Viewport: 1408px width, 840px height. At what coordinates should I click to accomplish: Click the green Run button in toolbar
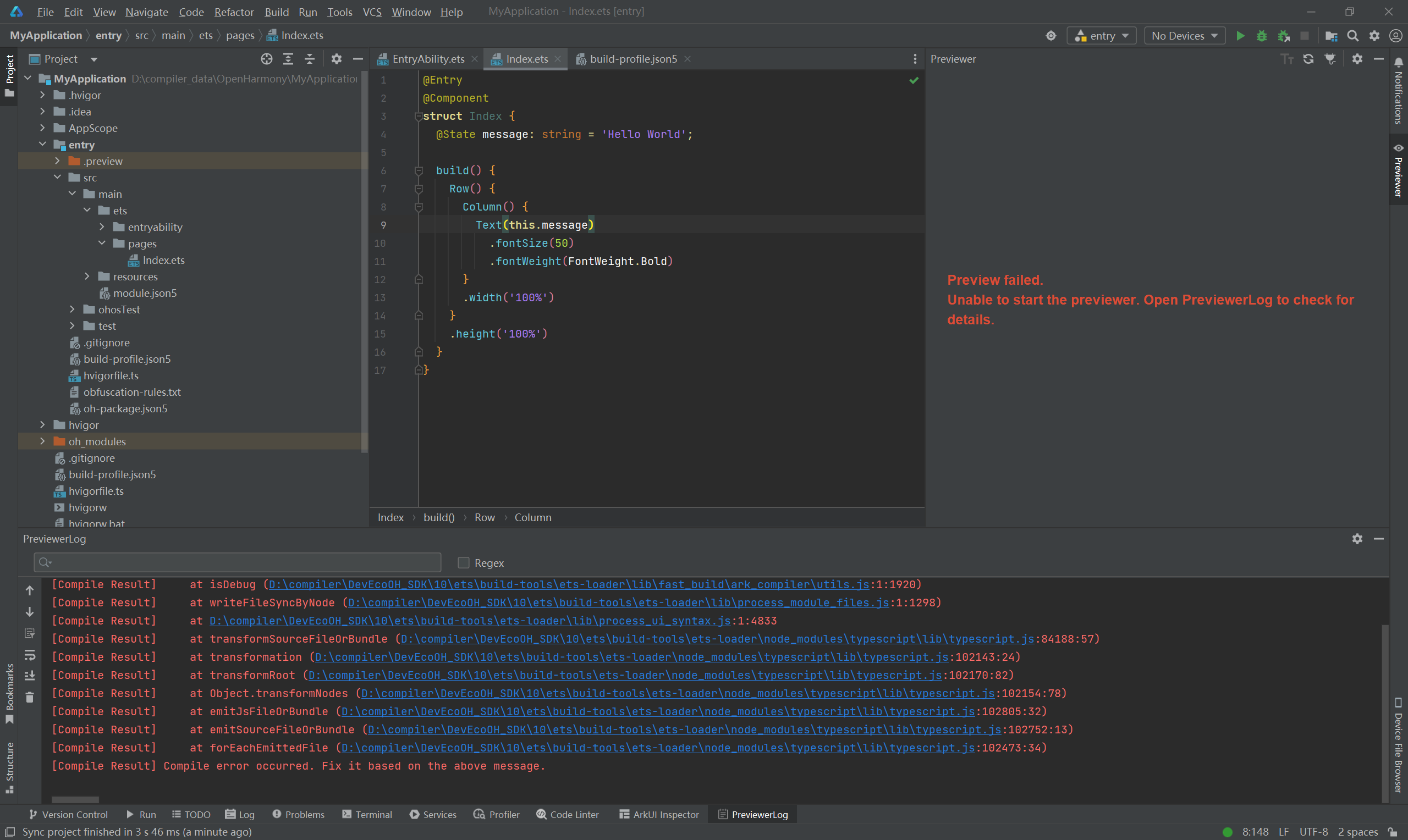[x=1240, y=36]
